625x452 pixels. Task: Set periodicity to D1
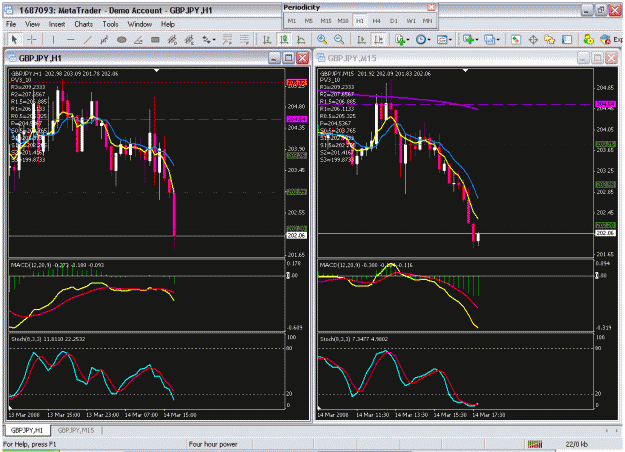coord(394,21)
